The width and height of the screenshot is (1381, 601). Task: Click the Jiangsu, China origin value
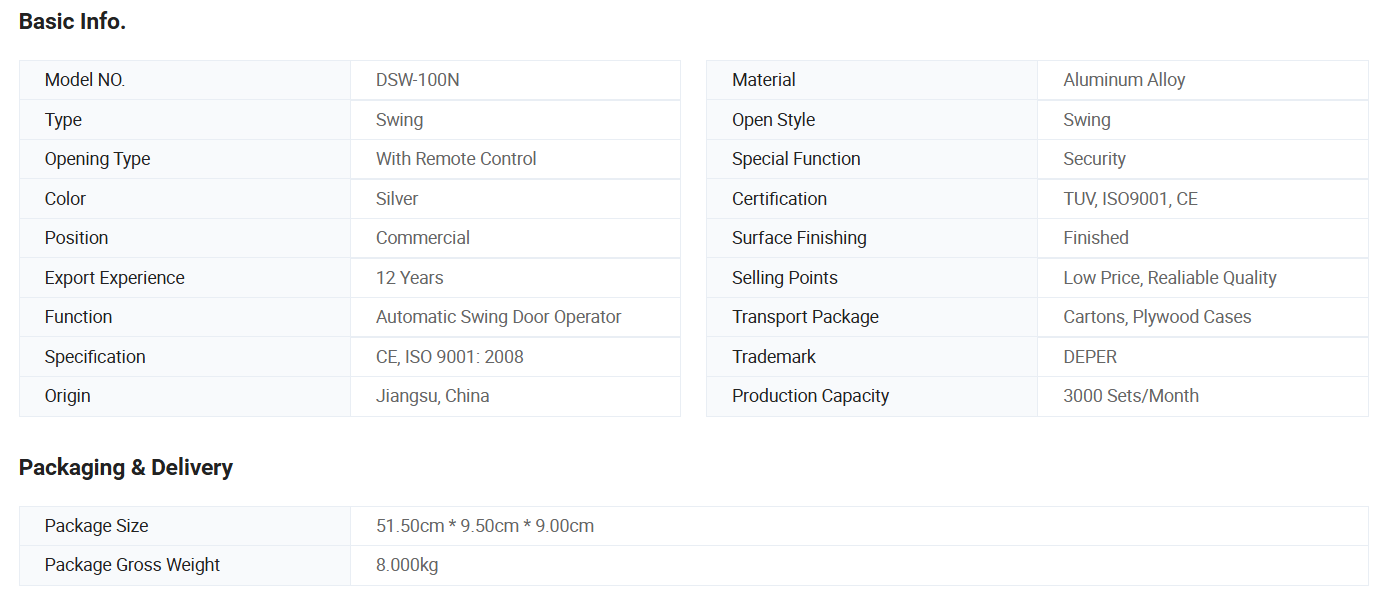(432, 396)
